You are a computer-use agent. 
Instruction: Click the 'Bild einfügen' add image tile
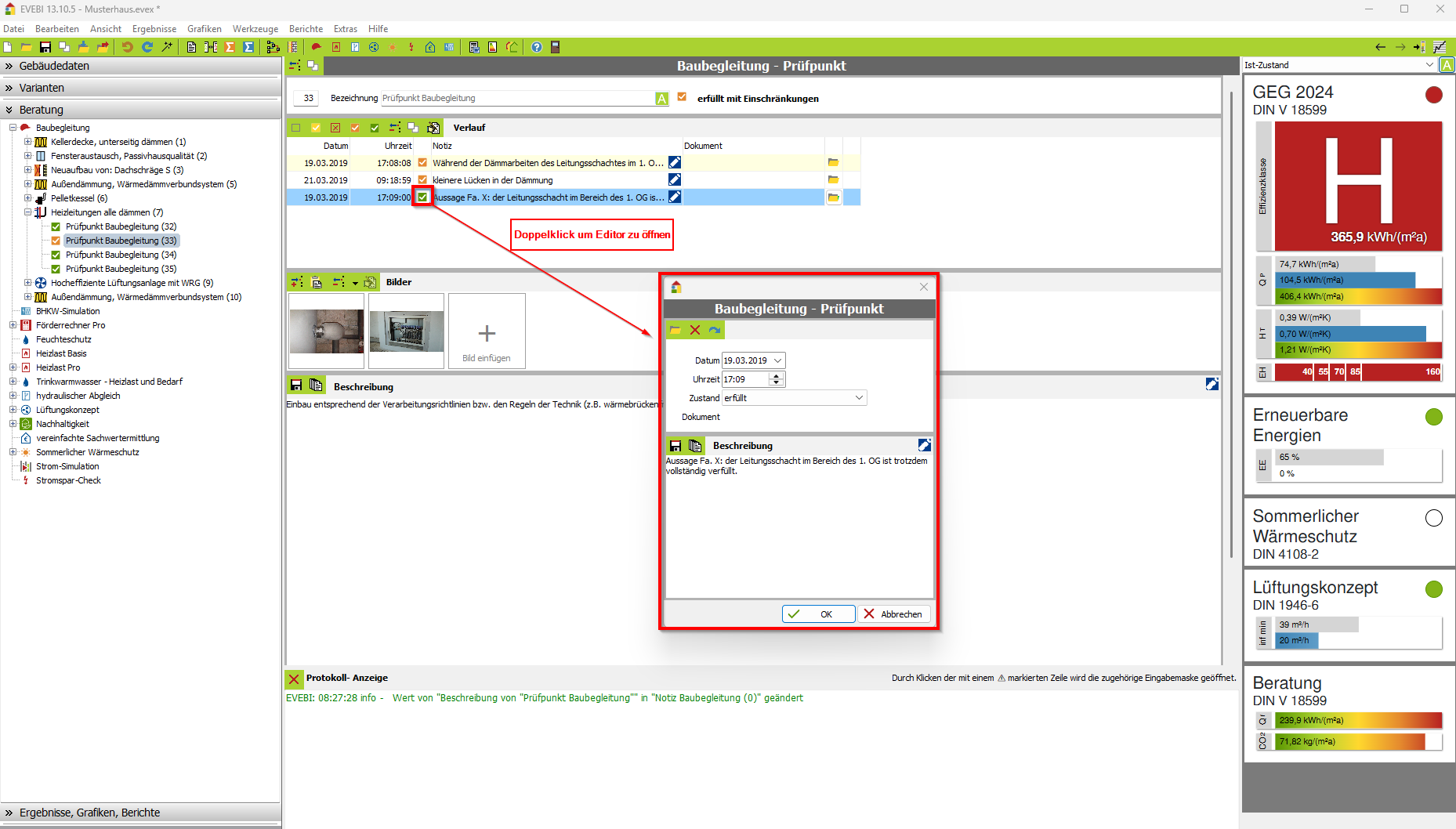tap(487, 331)
